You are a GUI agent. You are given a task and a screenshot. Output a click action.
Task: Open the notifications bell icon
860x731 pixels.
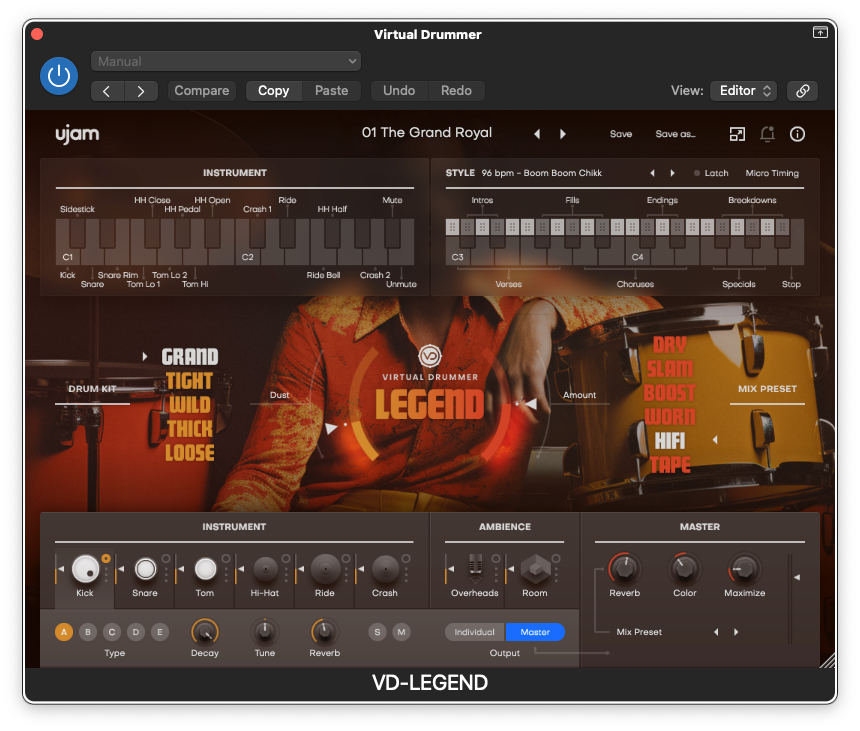tap(767, 134)
